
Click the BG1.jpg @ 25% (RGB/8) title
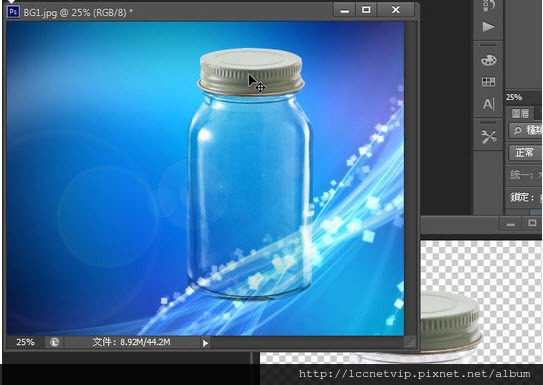[78, 12]
